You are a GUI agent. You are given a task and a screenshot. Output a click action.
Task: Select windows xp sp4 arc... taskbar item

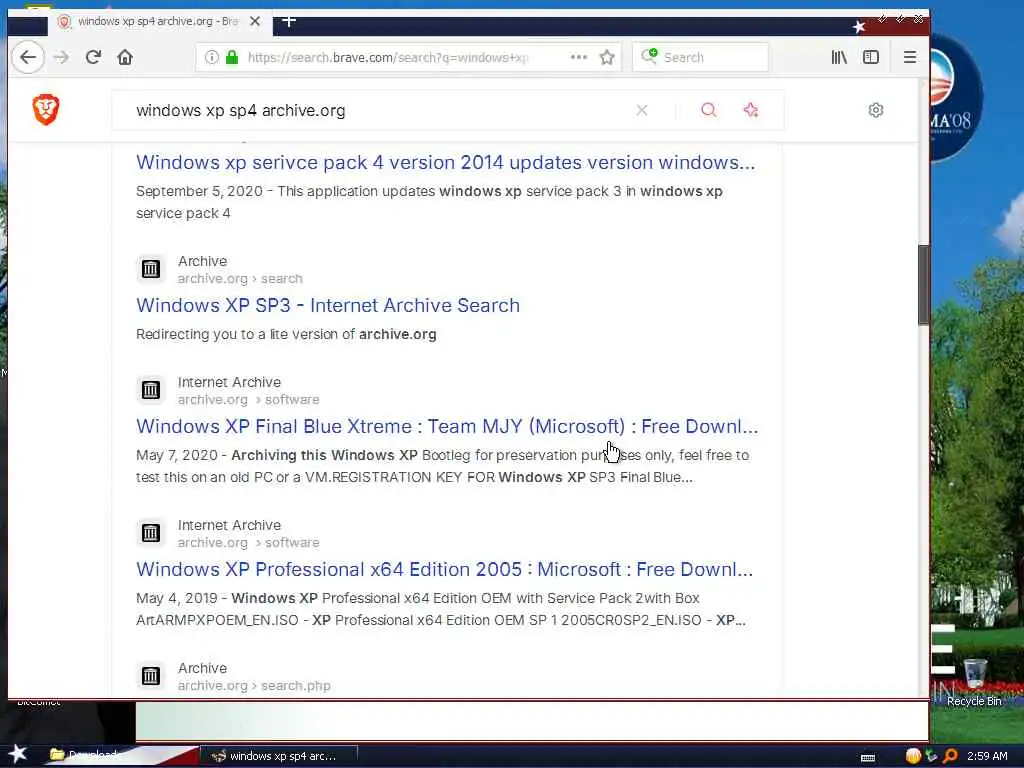point(279,756)
